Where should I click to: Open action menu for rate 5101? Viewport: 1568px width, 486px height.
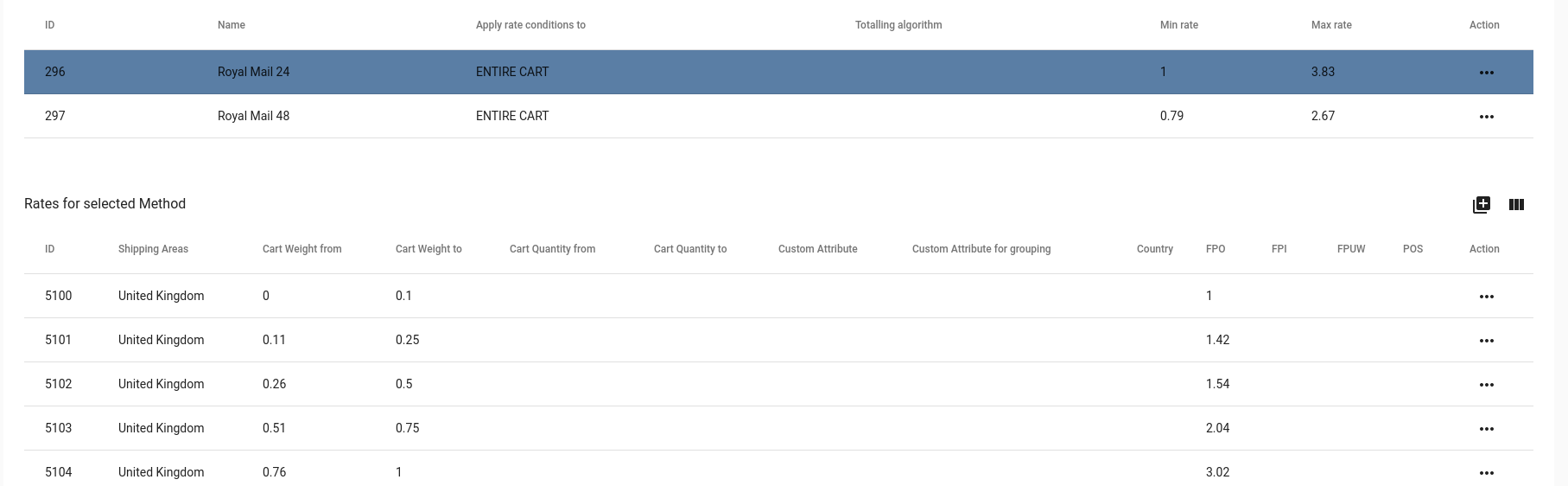[x=1486, y=341]
